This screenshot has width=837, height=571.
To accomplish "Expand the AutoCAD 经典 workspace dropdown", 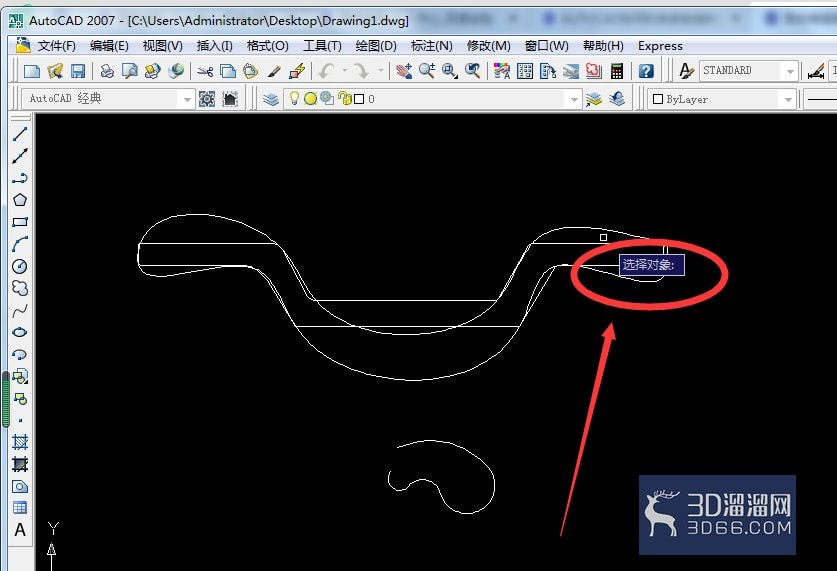I will 187,99.
